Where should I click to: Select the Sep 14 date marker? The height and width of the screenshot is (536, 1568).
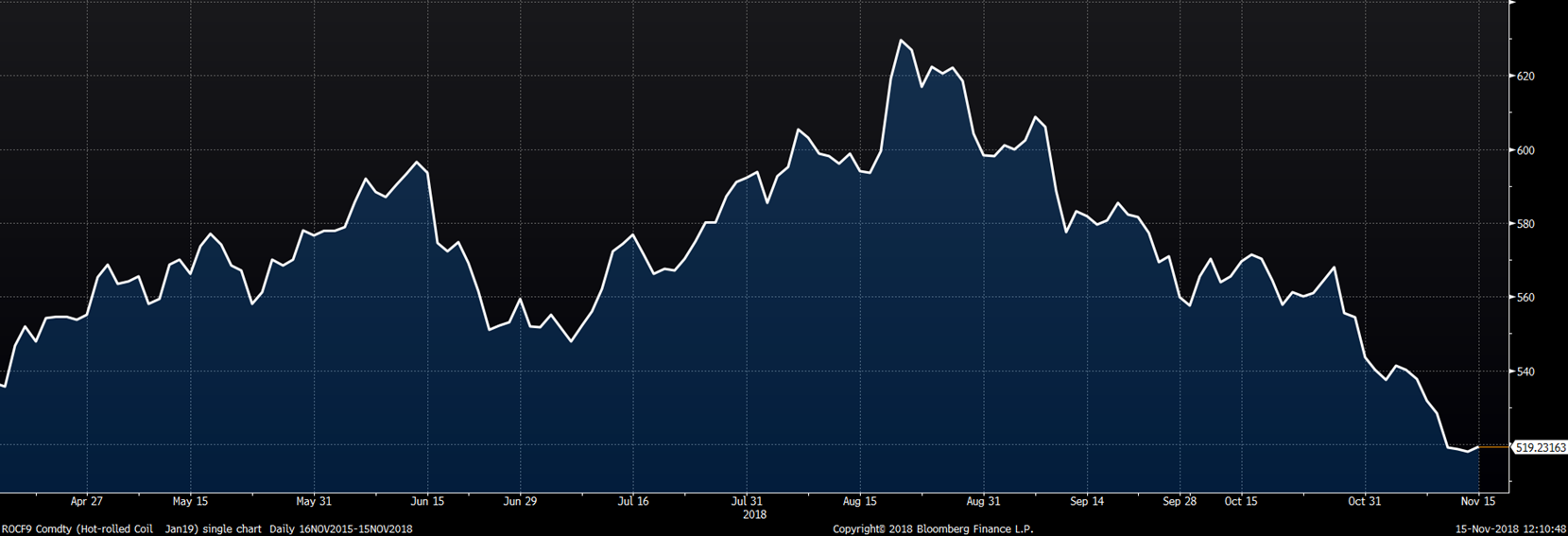tap(1087, 502)
